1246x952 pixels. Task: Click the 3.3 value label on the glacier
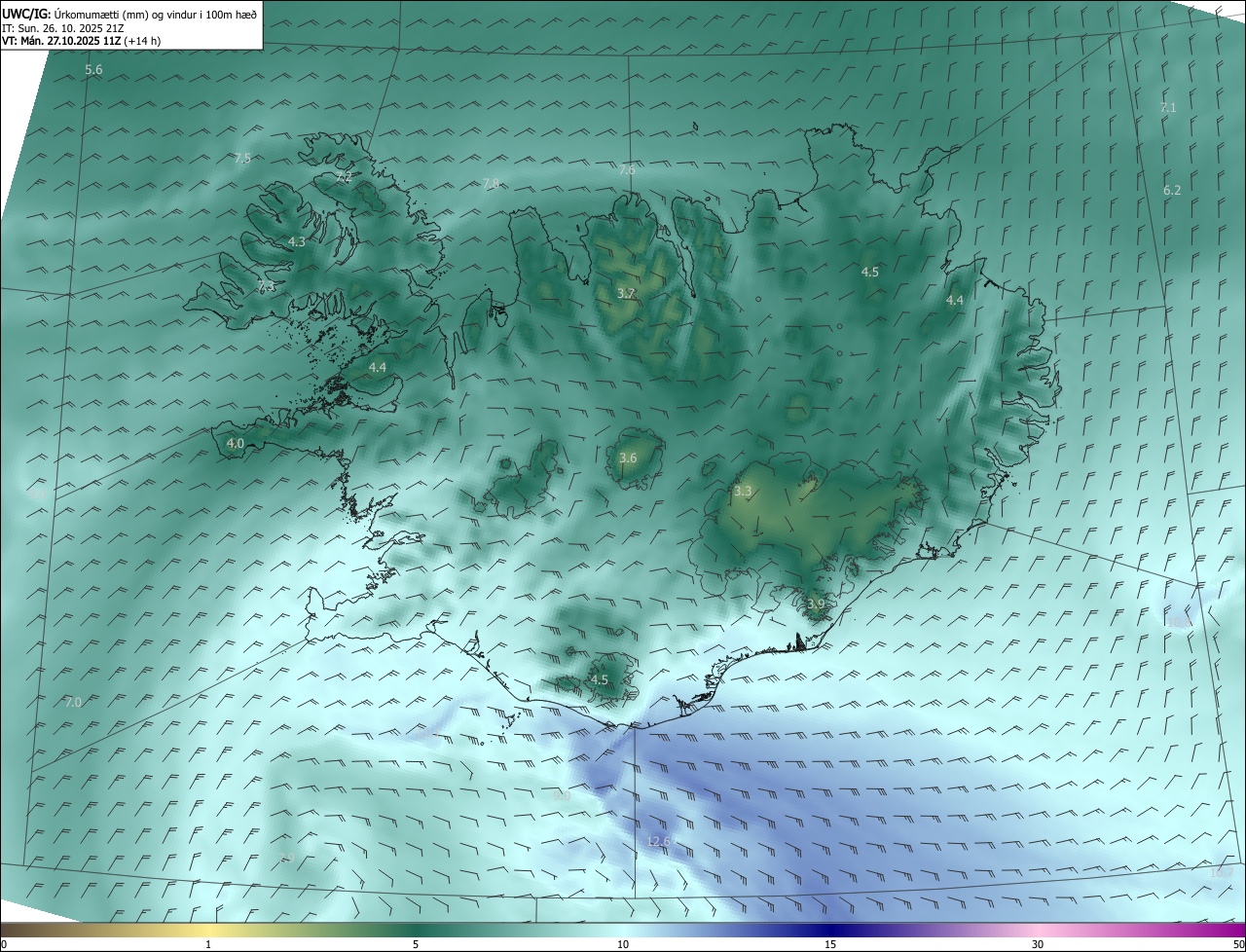tap(743, 492)
